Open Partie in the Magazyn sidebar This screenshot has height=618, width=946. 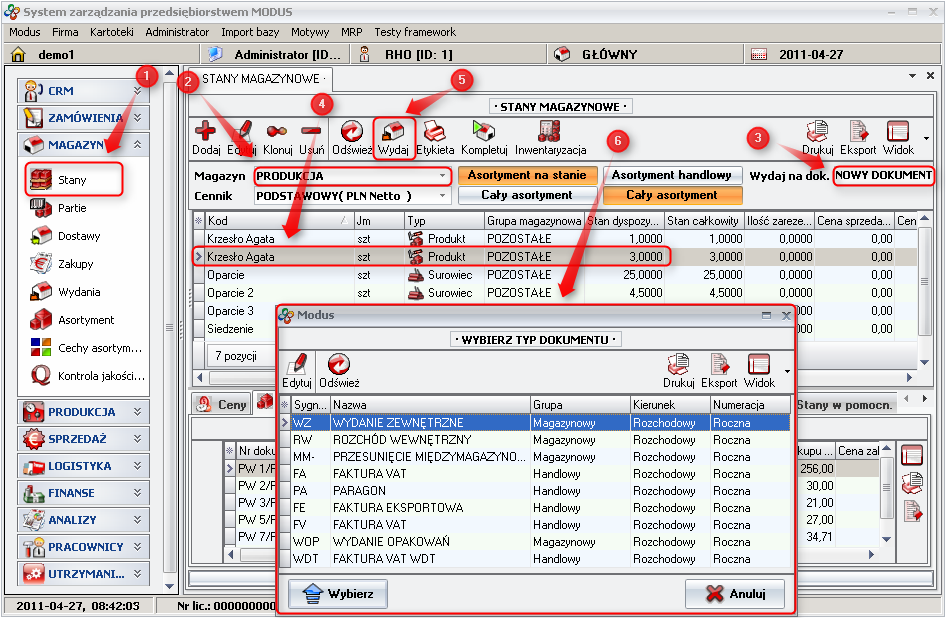pyautogui.click(x=72, y=208)
